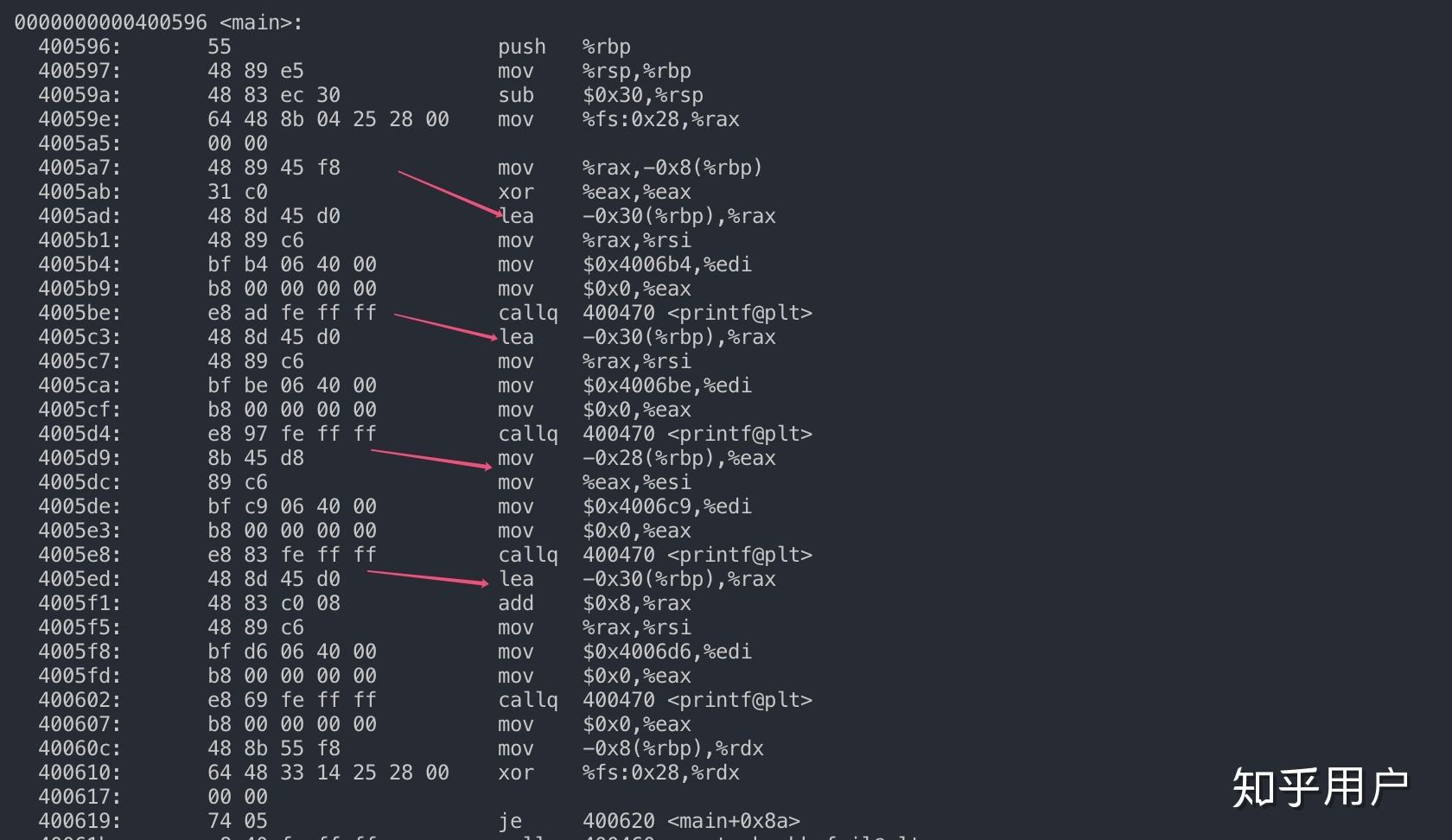Click the first lea mnemonic at 4005ad
Image resolution: width=1452 pixels, height=840 pixels.
click(x=516, y=216)
